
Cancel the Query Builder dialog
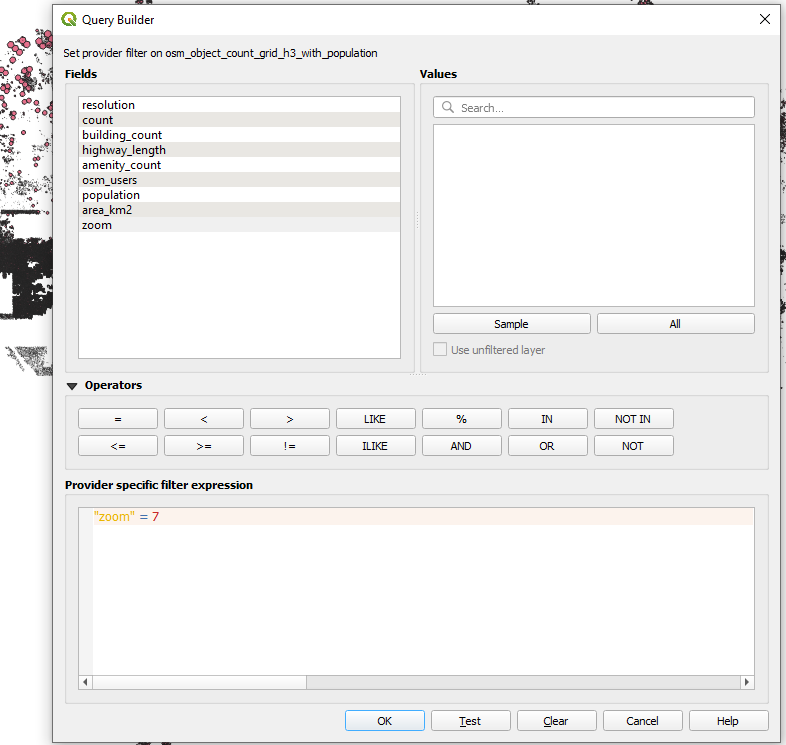click(x=642, y=720)
